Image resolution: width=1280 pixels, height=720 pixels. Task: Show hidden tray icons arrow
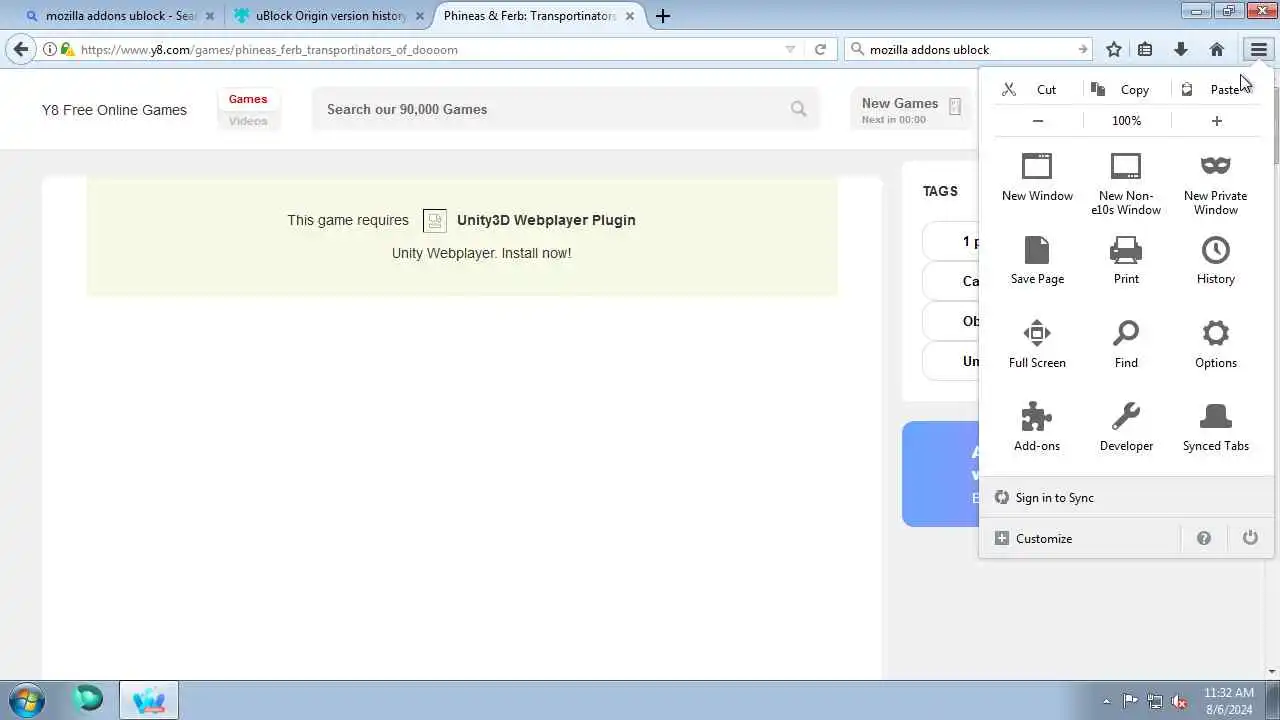1106,701
